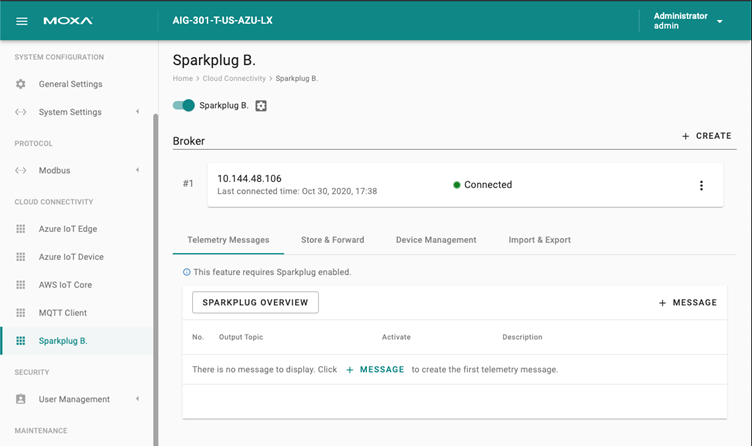Click the Activate column header
The width and height of the screenshot is (752, 446).
pyautogui.click(x=396, y=337)
